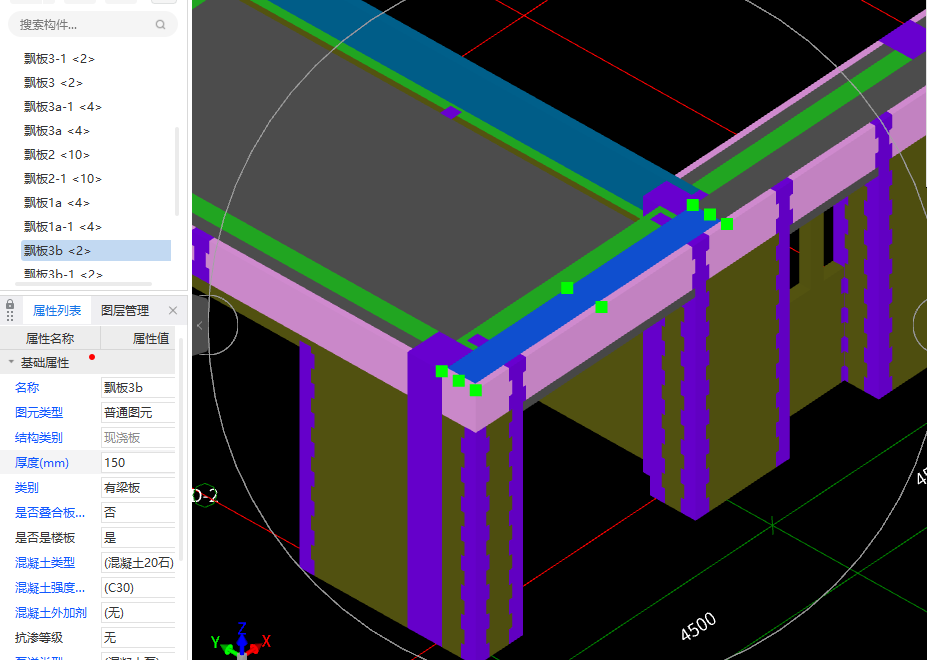Select component 飘板1a <4>
Screen dimensions: 927x660
click(x=57, y=202)
